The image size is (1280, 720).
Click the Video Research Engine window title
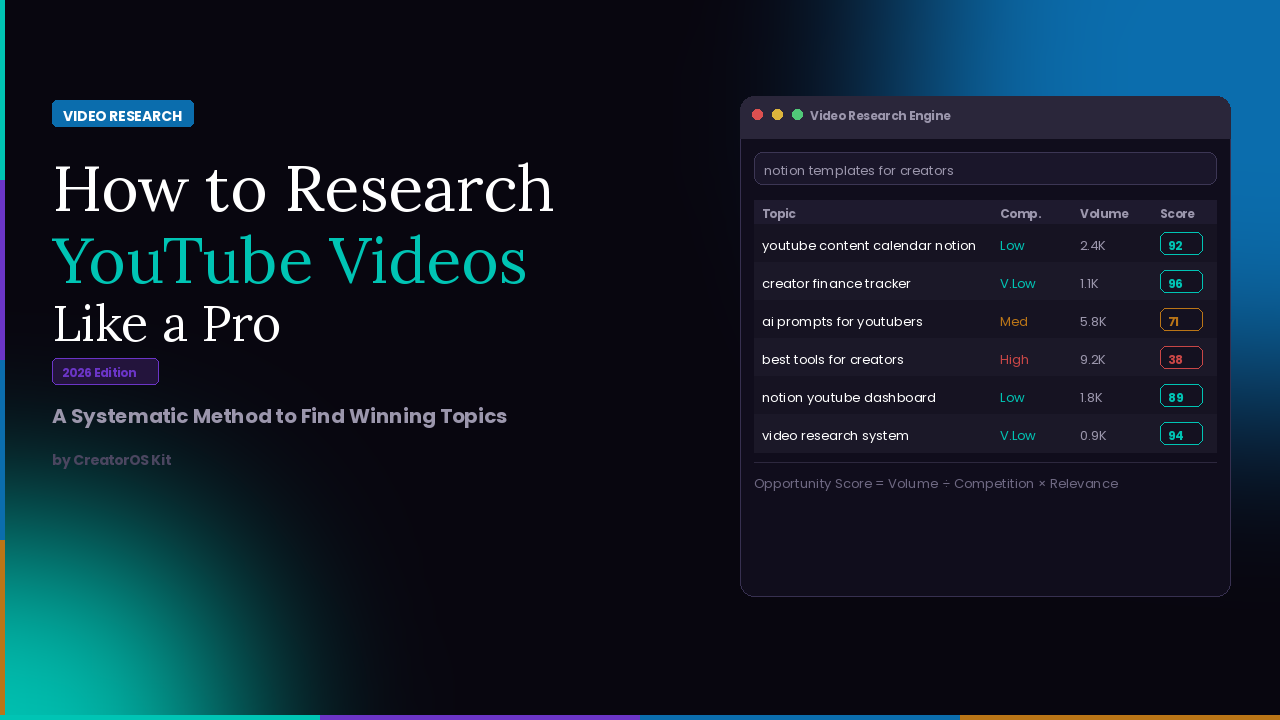pos(880,115)
